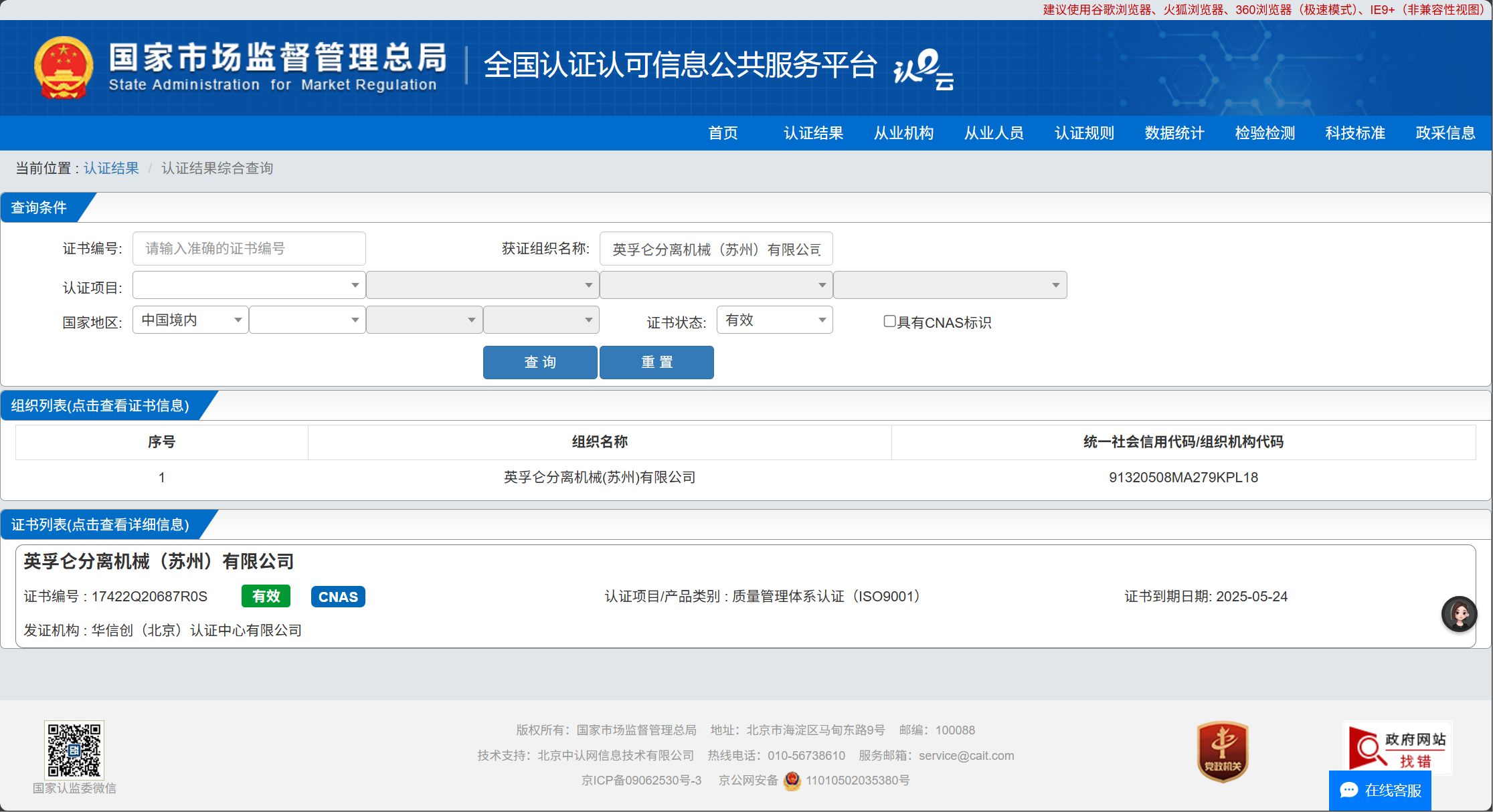Viewport: 1493px width, 812px height.
Task: Click the green 有效 status badge
Action: pyautogui.click(x=266, y=596)
